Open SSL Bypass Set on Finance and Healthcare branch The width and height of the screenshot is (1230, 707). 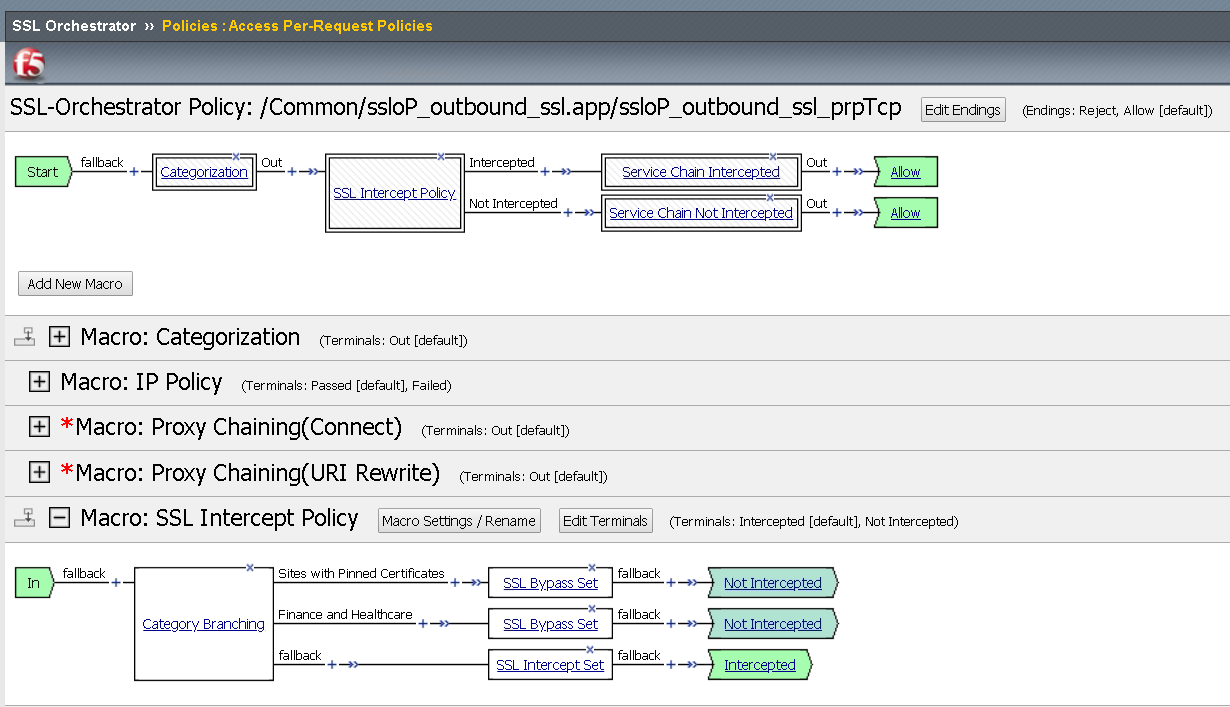(x=550, y=624)
